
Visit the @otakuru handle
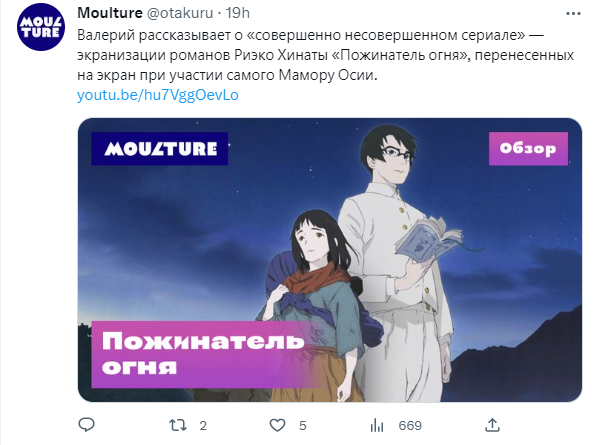[180, 13]
